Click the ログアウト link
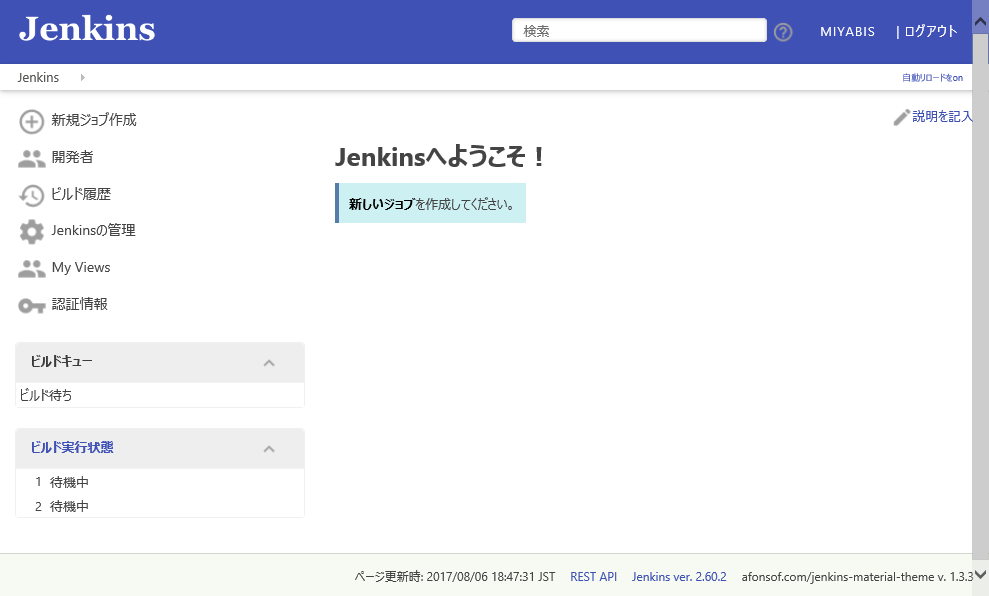The height and width of the screenshot is (596, 989). pos(930,32)
